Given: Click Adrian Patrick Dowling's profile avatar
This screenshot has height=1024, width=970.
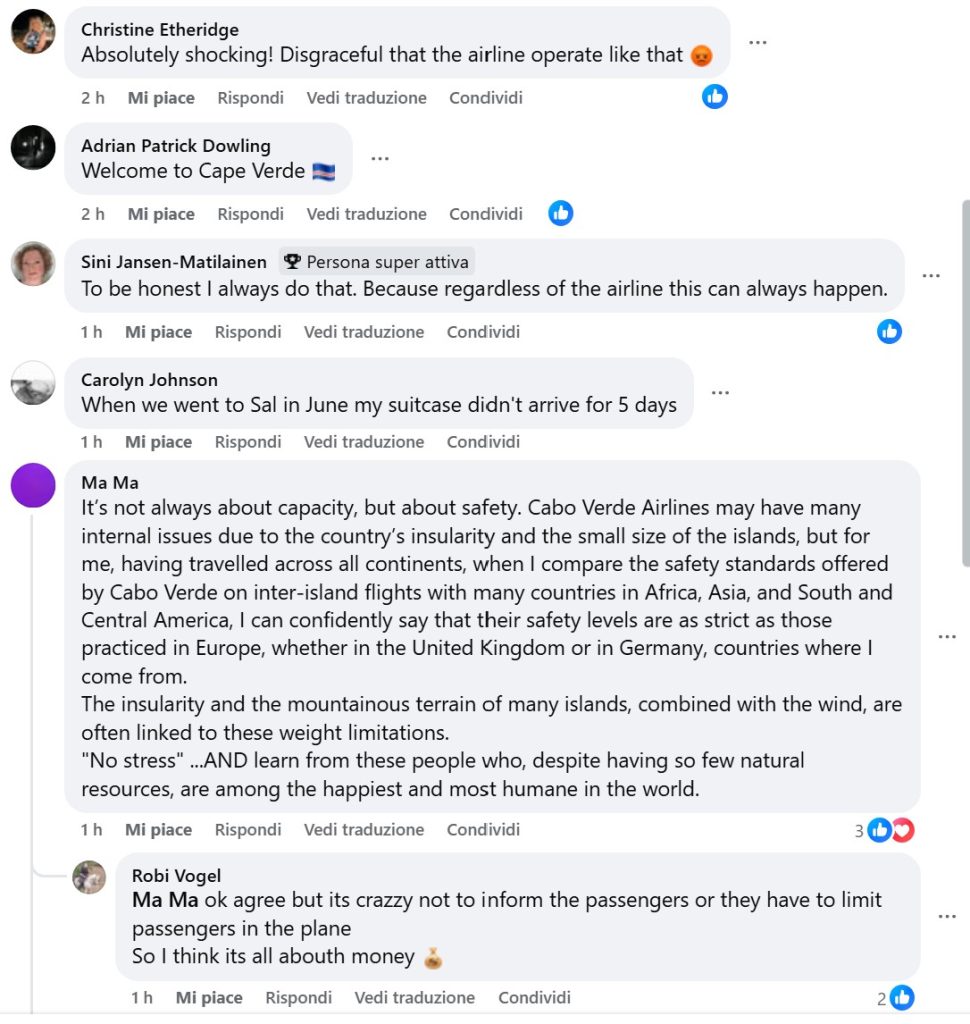Looking at the screenshot, I should 33,148.
